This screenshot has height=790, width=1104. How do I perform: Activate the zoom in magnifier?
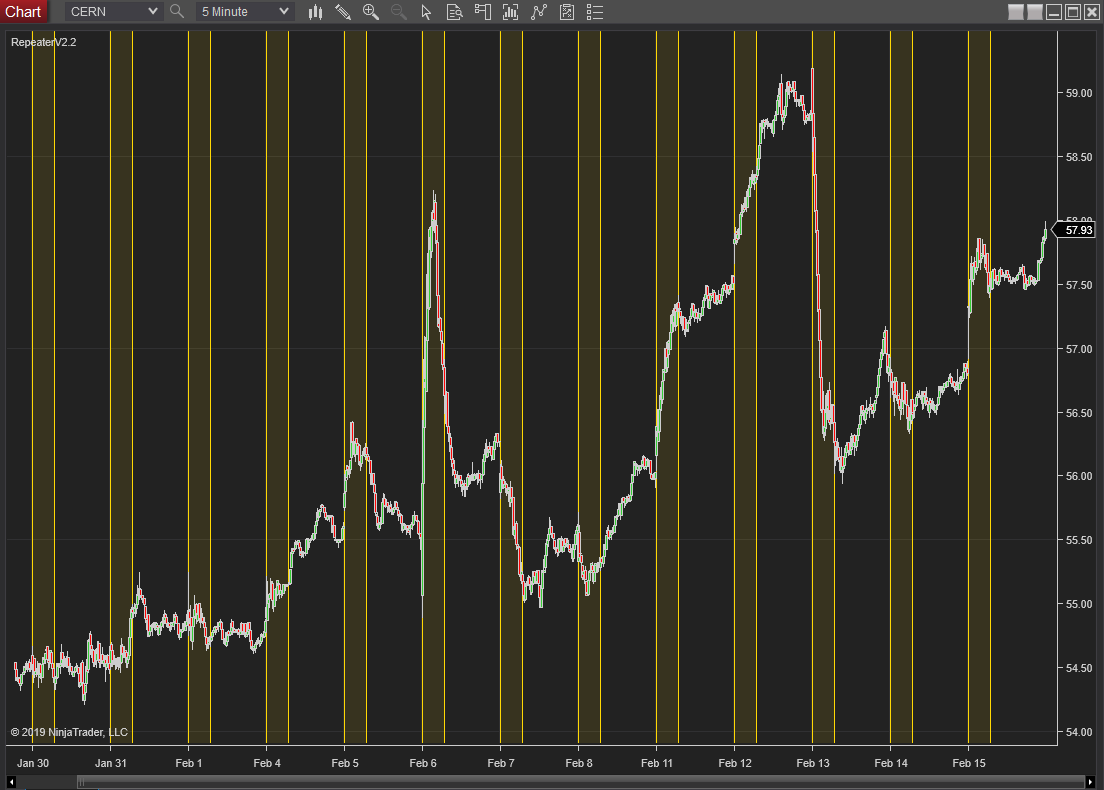coord(371,12)
